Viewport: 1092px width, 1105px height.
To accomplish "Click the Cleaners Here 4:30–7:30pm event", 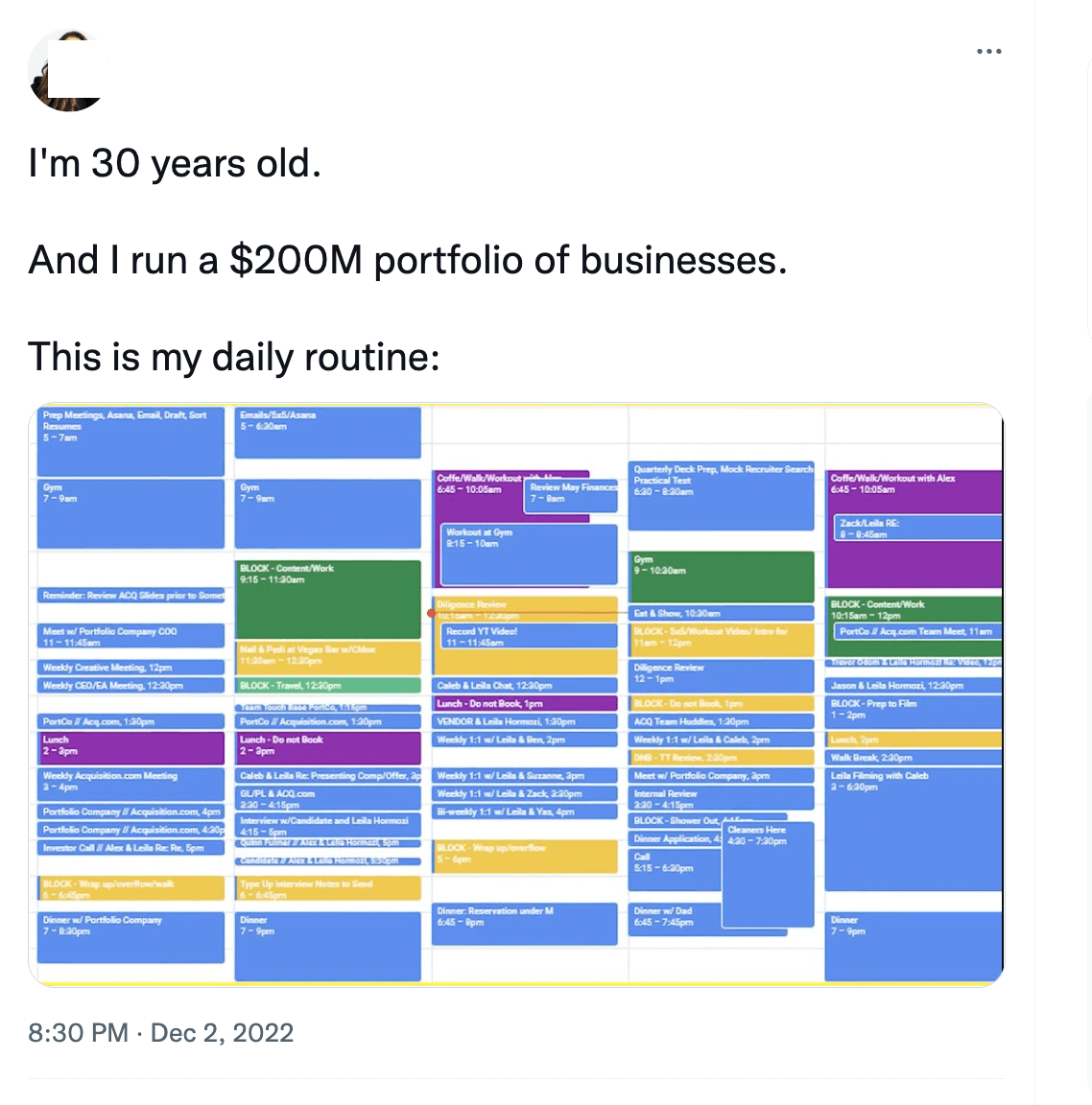I will point(768,875).
